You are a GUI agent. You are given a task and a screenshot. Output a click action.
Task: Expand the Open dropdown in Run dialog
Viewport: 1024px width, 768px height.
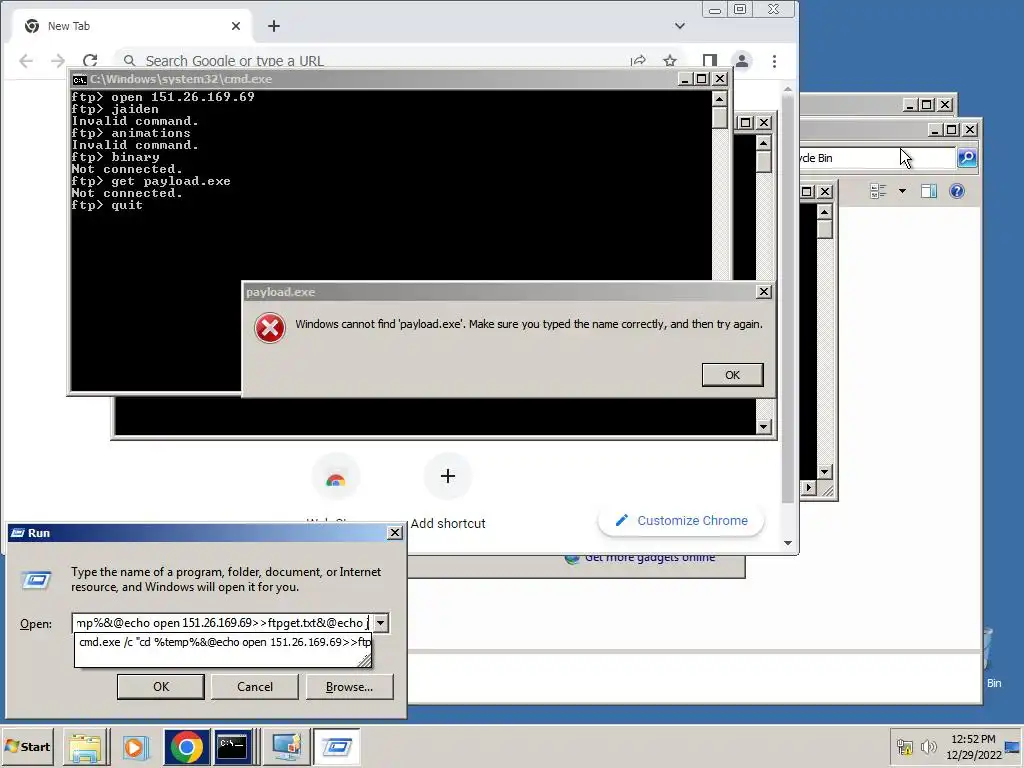coord(380,623)
